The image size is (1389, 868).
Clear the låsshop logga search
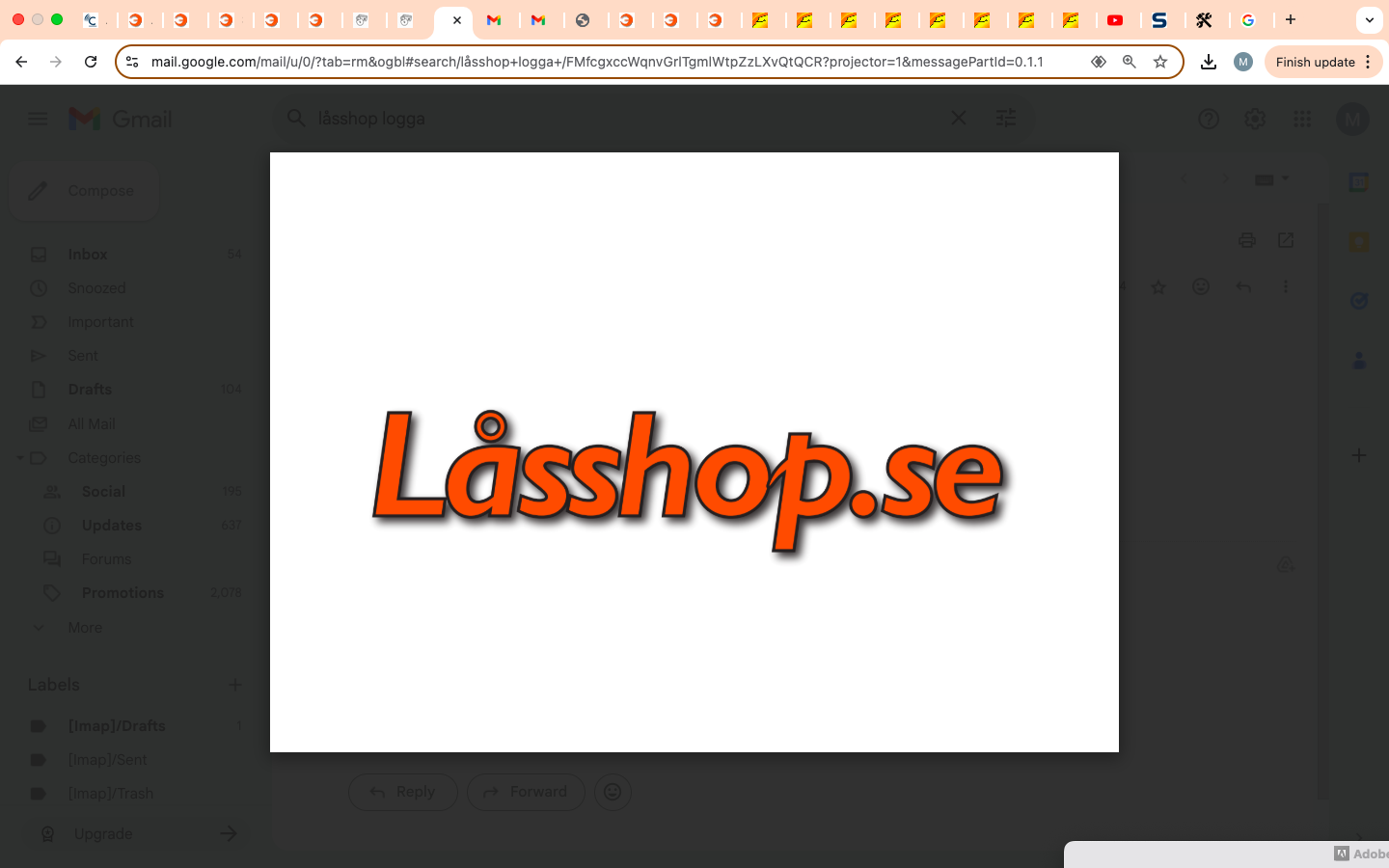pyautogui.click(x=959, y=118)
